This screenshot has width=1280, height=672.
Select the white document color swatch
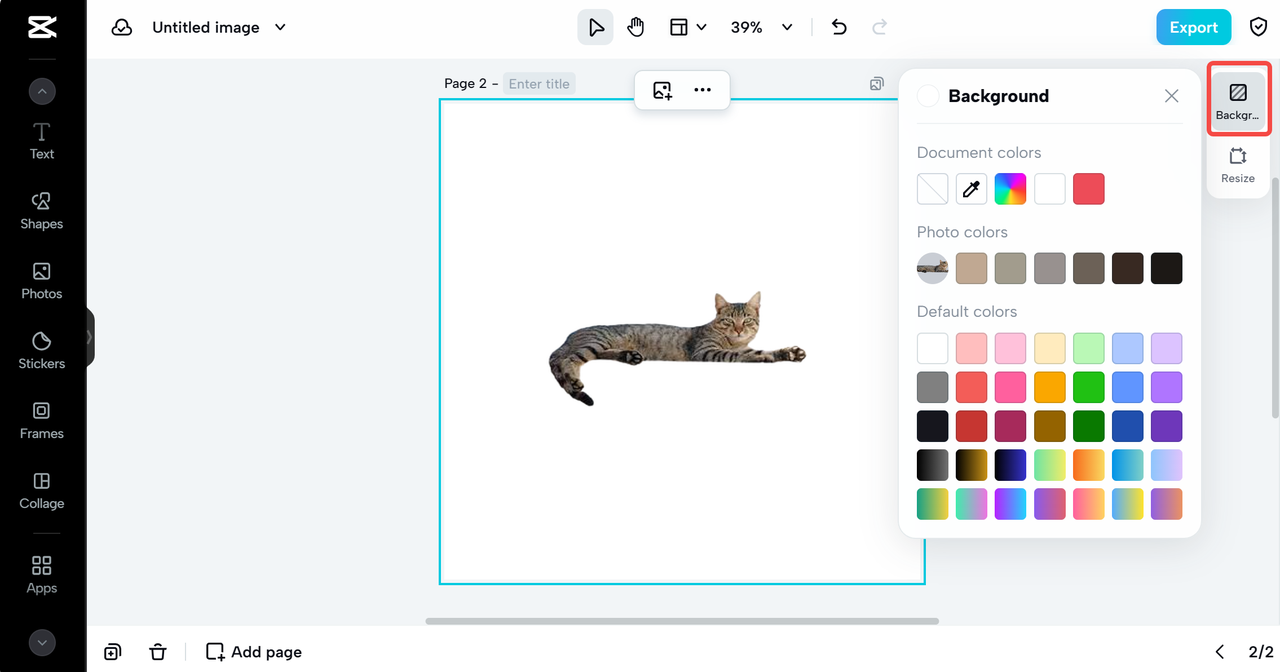click(1049, 189)
